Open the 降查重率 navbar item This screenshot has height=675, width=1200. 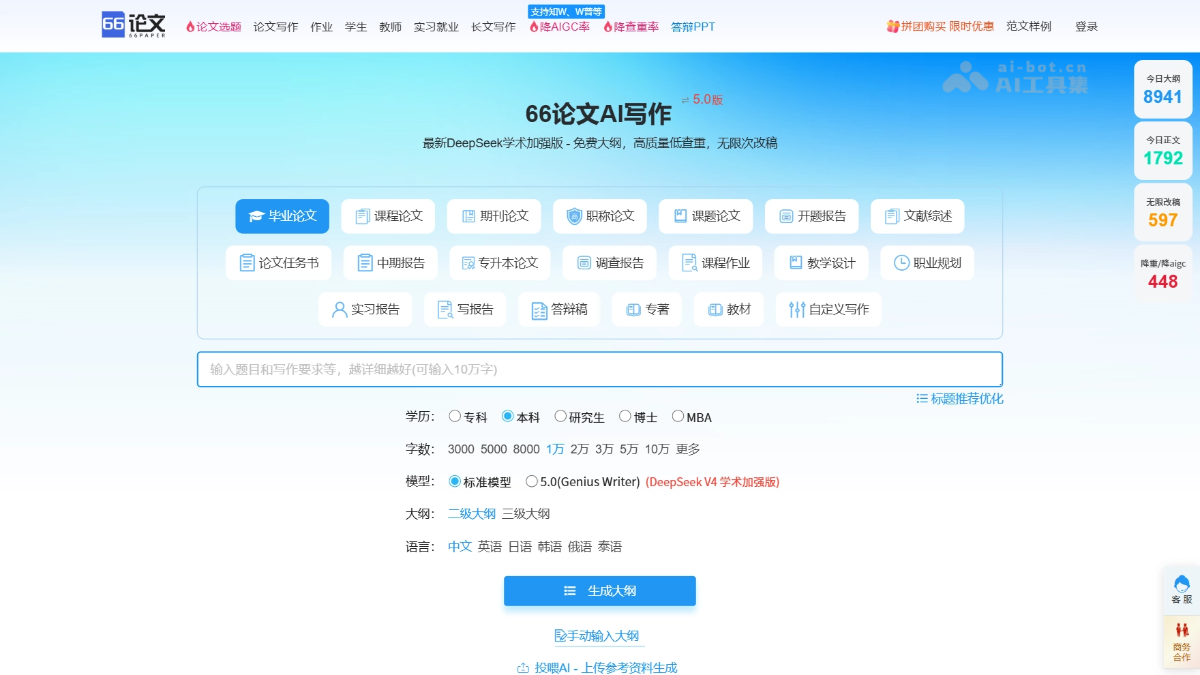click(x=631, y=27)
